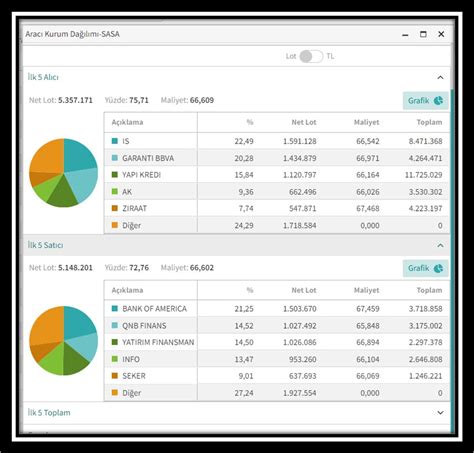The image size is (474, 453).
Task: Click SEKER brown-orange swatch
Action: 115,376
